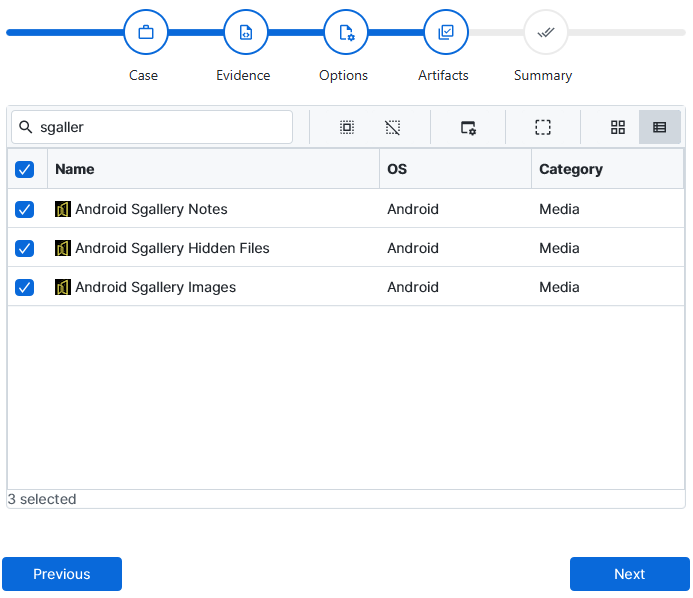Open the Options step icon
This screenshot has width=693, height=598.
(x=346, y=32)
